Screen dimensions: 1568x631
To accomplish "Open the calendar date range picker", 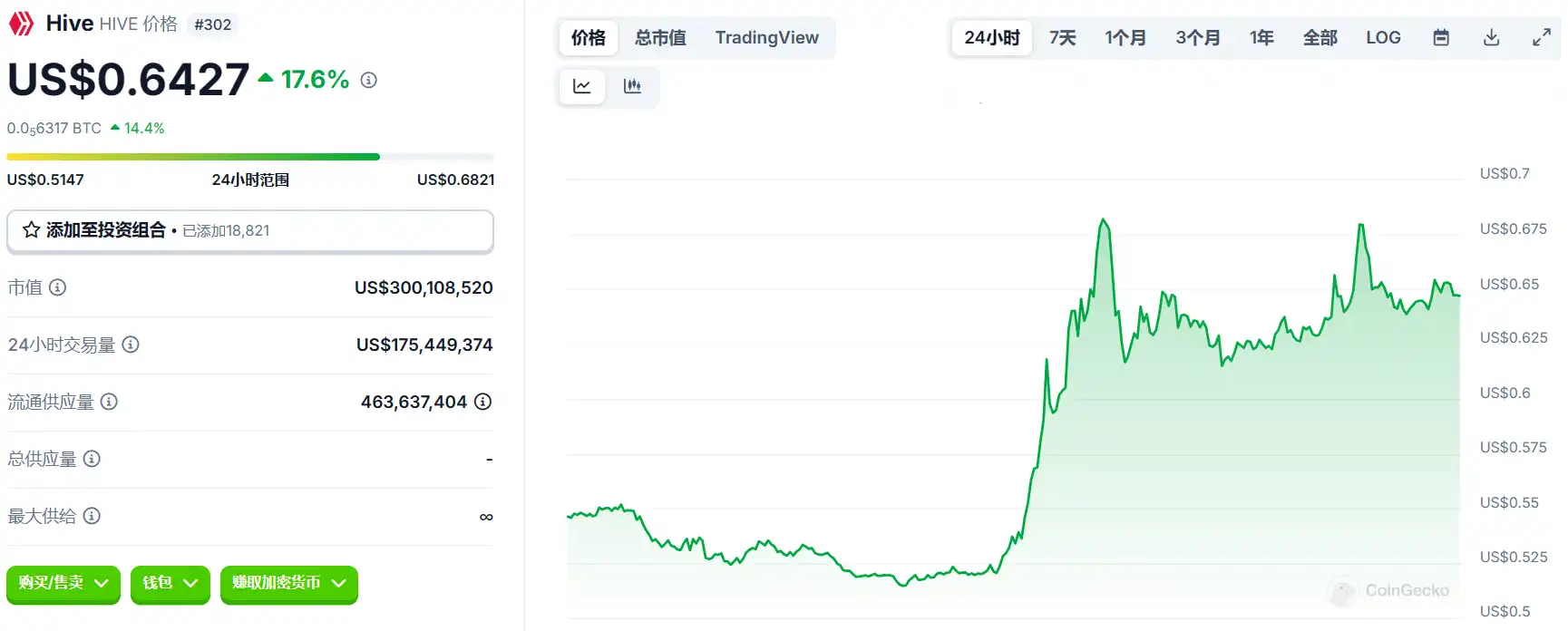I will [x=1441, y=38].
